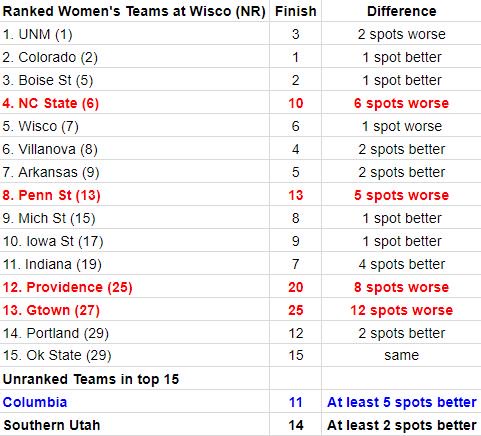
Task: Click Finish value 25 for Gtown
Action: 295,310
